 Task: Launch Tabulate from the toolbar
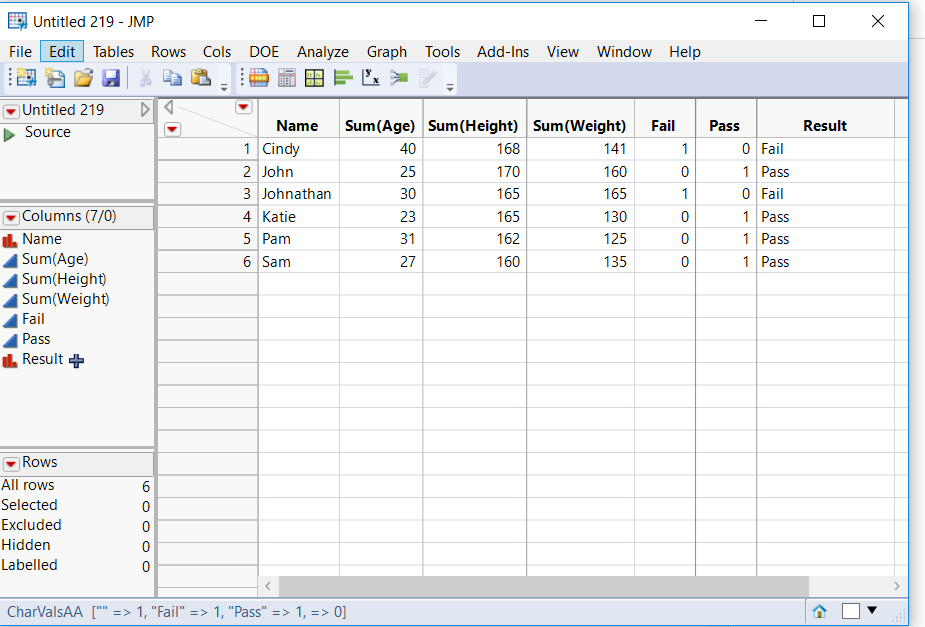click(x=287, y=78)
